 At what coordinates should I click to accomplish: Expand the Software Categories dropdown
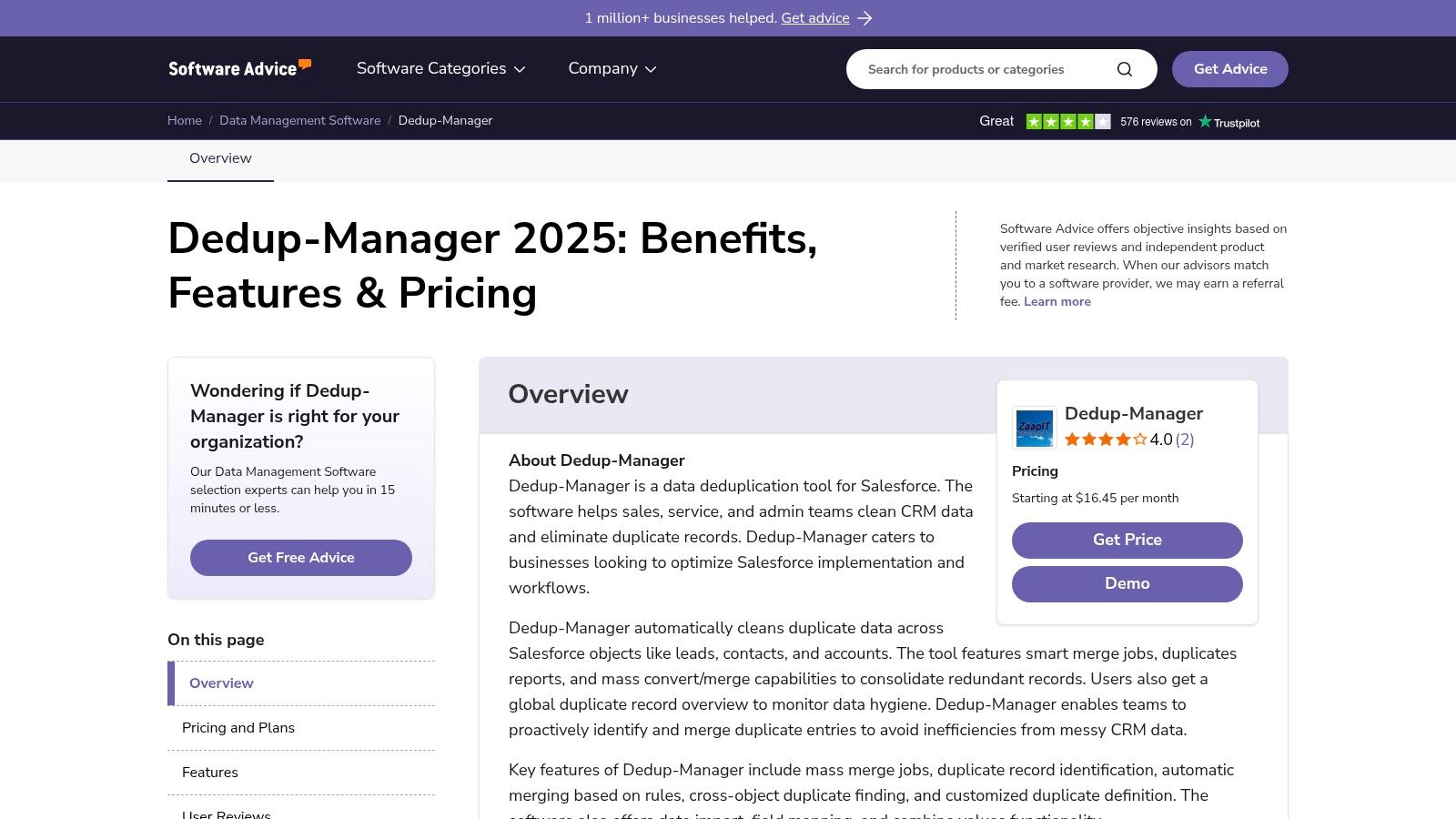coord(441,68)
